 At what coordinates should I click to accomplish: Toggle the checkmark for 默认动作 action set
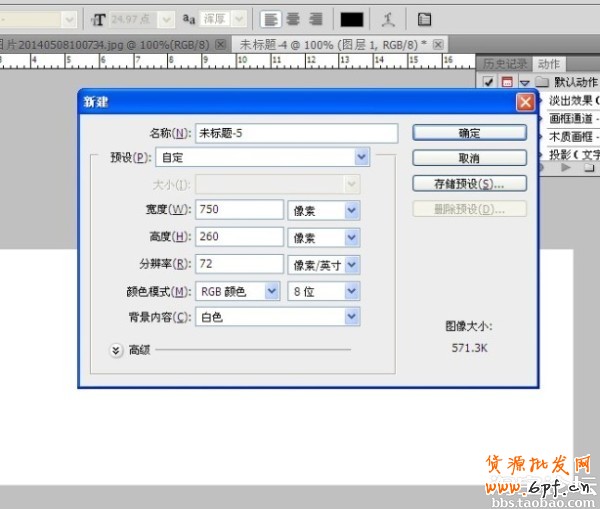[488, 81]
